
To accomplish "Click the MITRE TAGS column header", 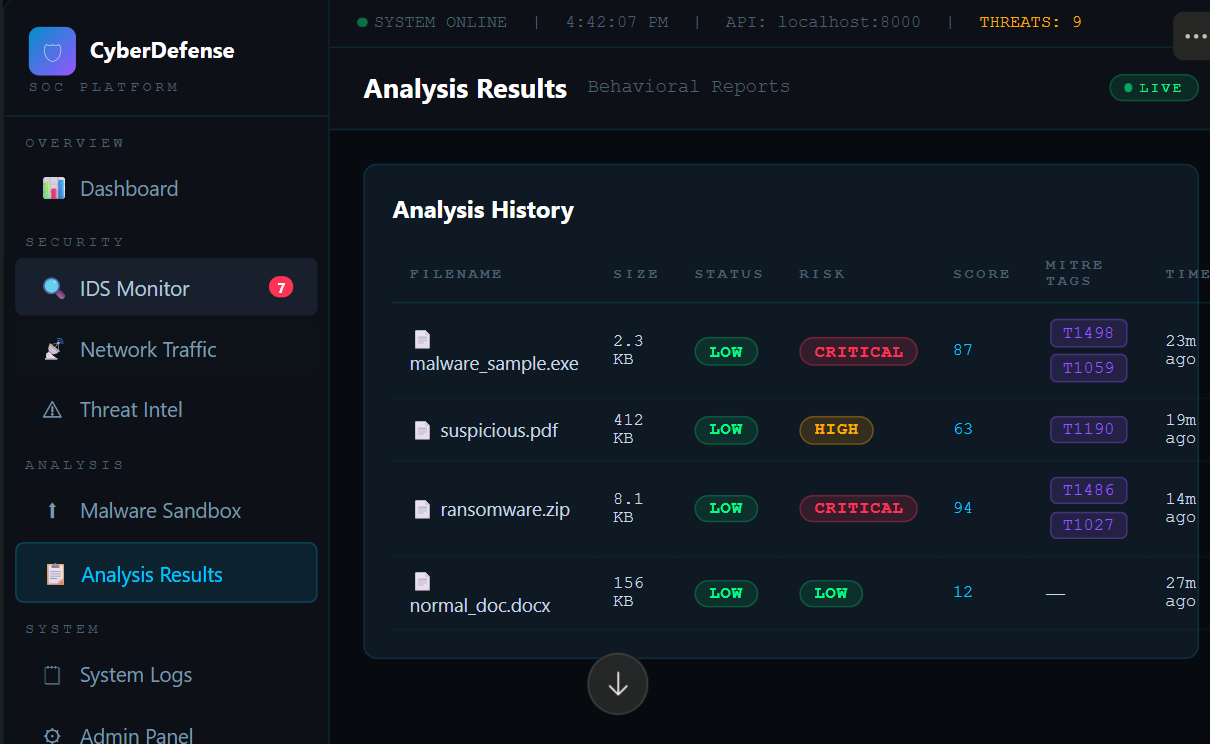I will click(1074, 273).
